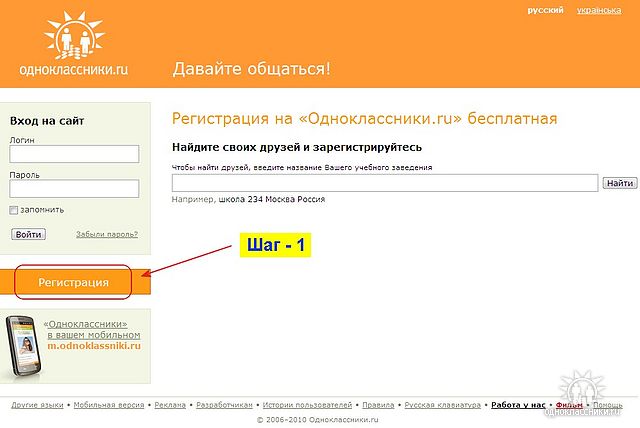
Task: Click the Давайте общаться! slogan
Action: pyautogui.click(x=251, y=69)
